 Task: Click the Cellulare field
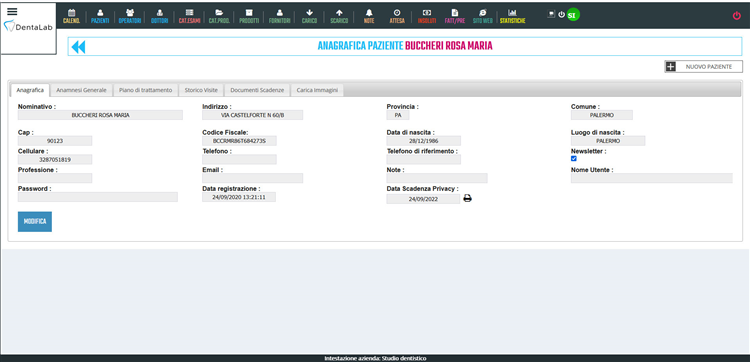(x=55, y=160)
